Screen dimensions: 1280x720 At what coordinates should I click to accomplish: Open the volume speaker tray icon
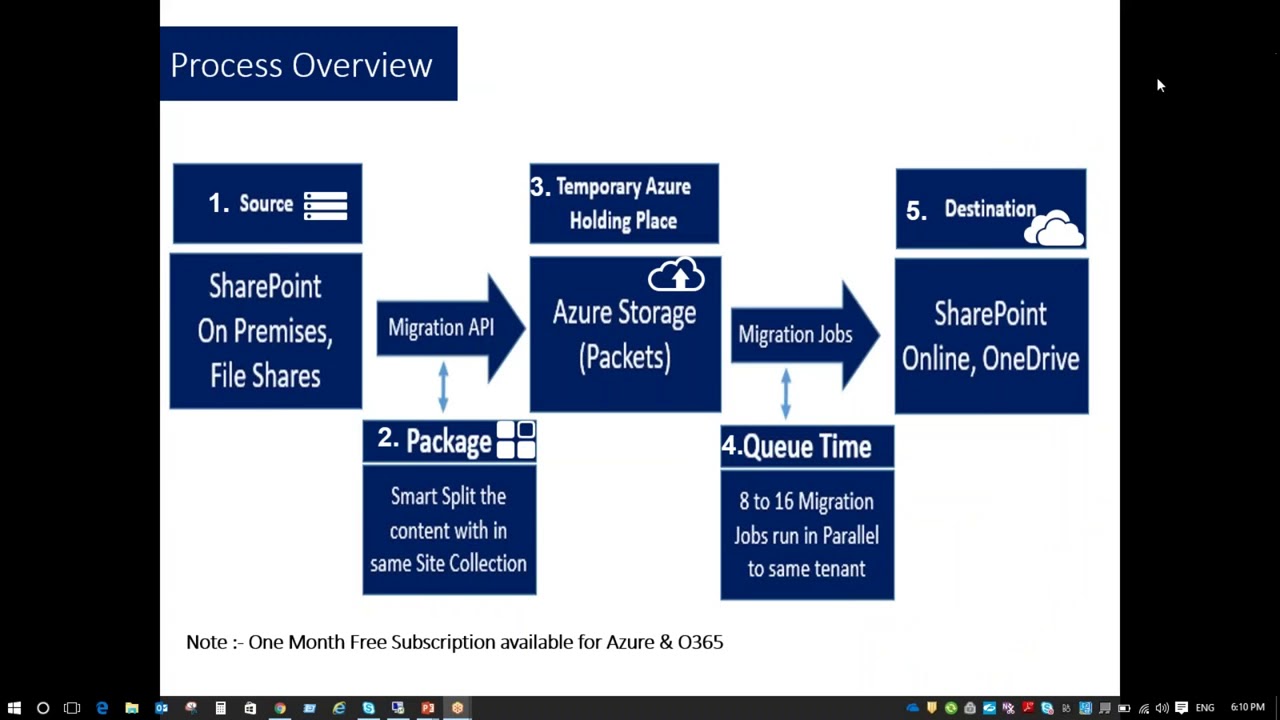(x=1162, y=708)
